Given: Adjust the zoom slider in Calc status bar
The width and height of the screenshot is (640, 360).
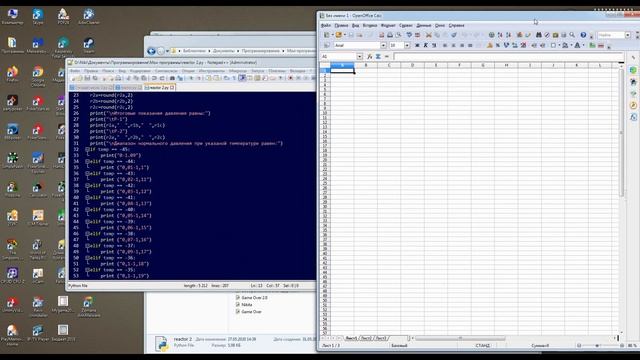Looking at the screenshot, I should (x=597, y=345).
